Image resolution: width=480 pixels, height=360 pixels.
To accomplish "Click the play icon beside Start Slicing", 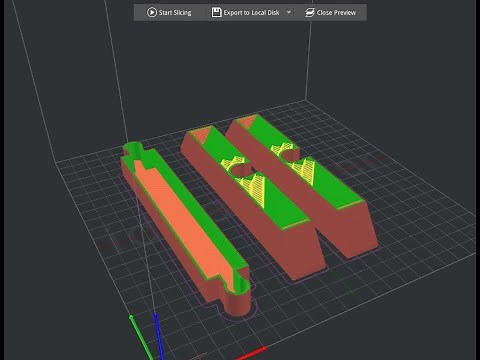I will (x=152, y=13).
